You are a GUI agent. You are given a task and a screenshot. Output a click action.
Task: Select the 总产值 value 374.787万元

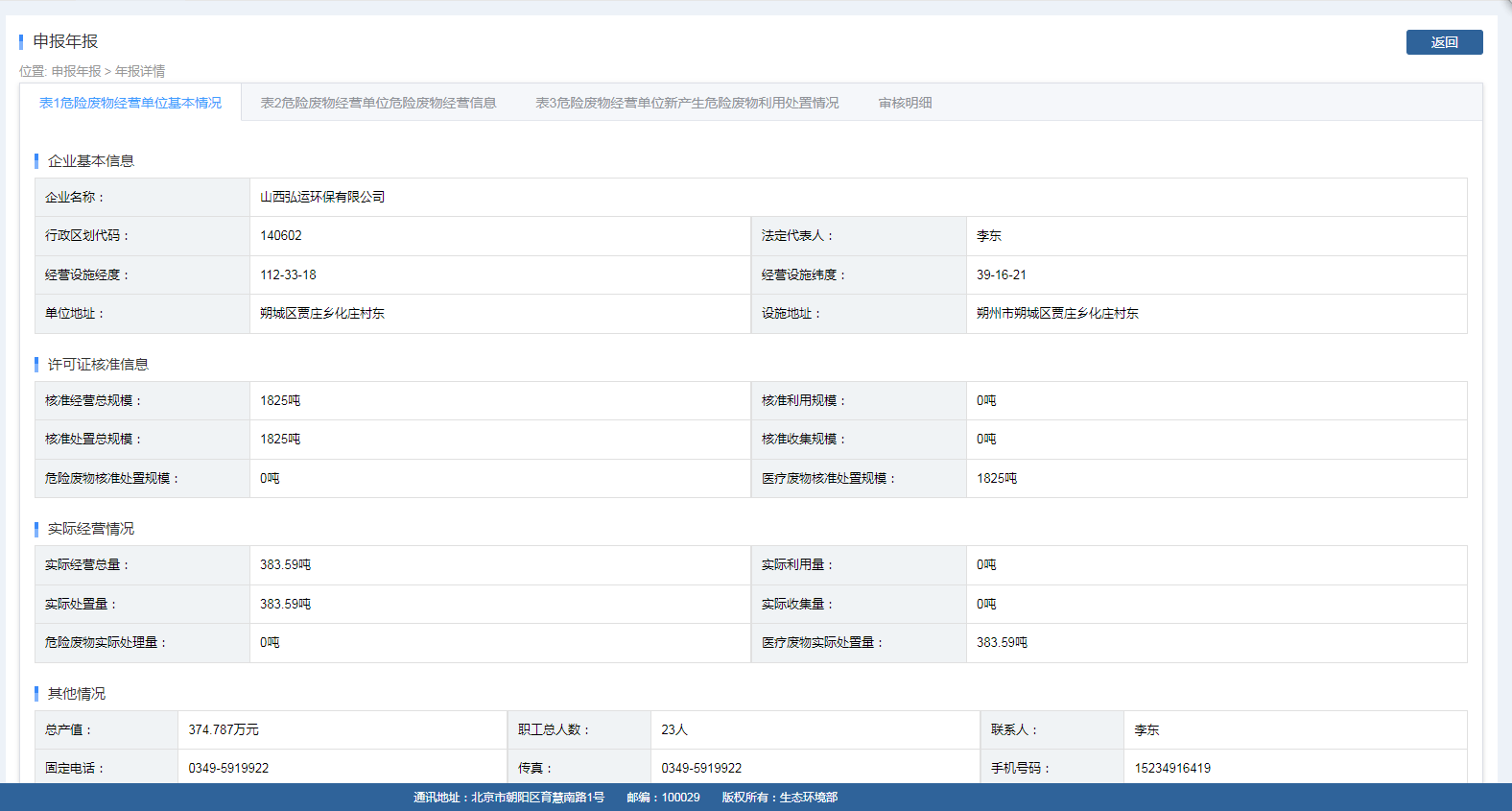(224, 729)
